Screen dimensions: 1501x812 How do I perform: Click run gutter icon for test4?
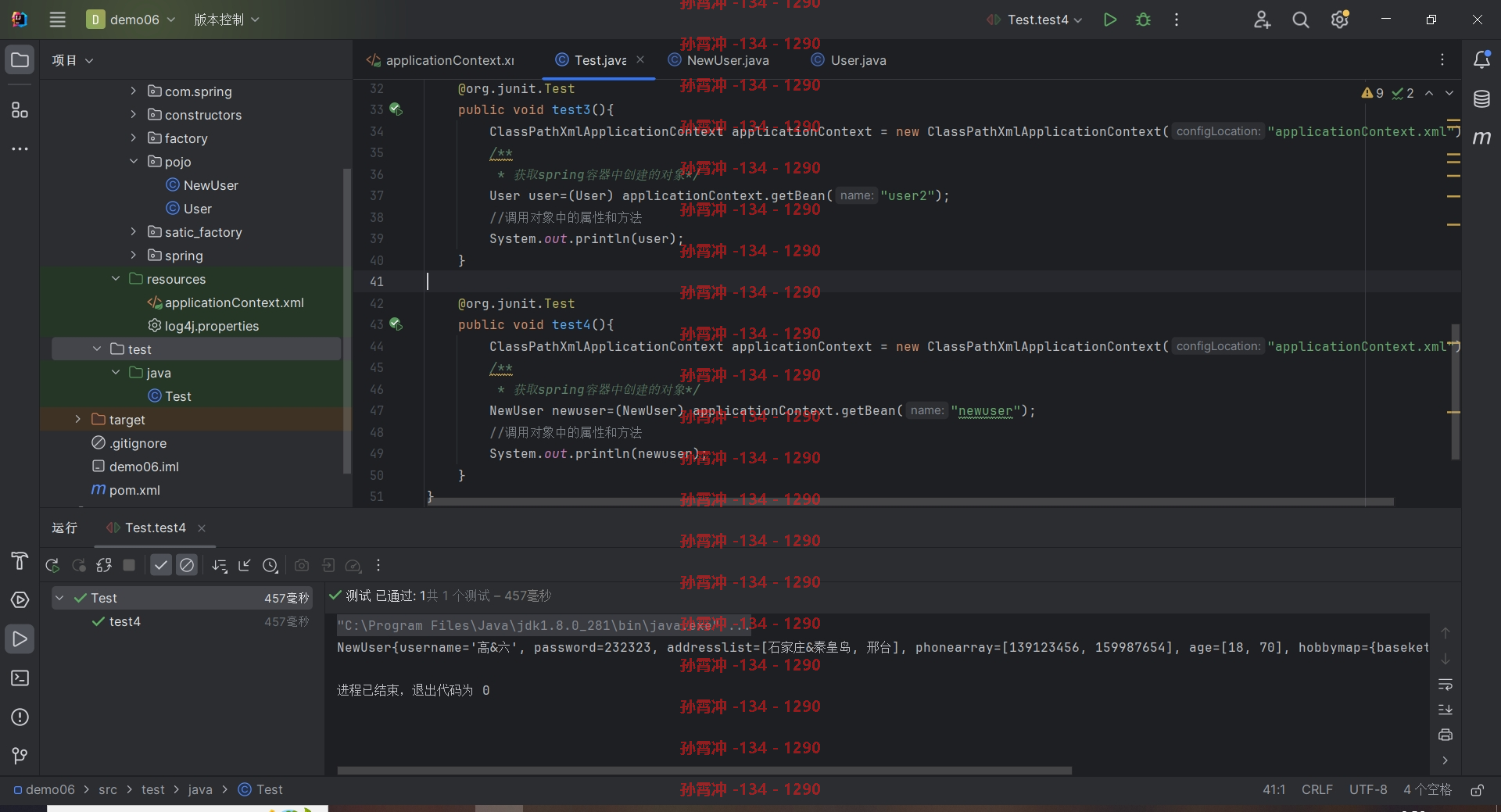click(396, 324)
